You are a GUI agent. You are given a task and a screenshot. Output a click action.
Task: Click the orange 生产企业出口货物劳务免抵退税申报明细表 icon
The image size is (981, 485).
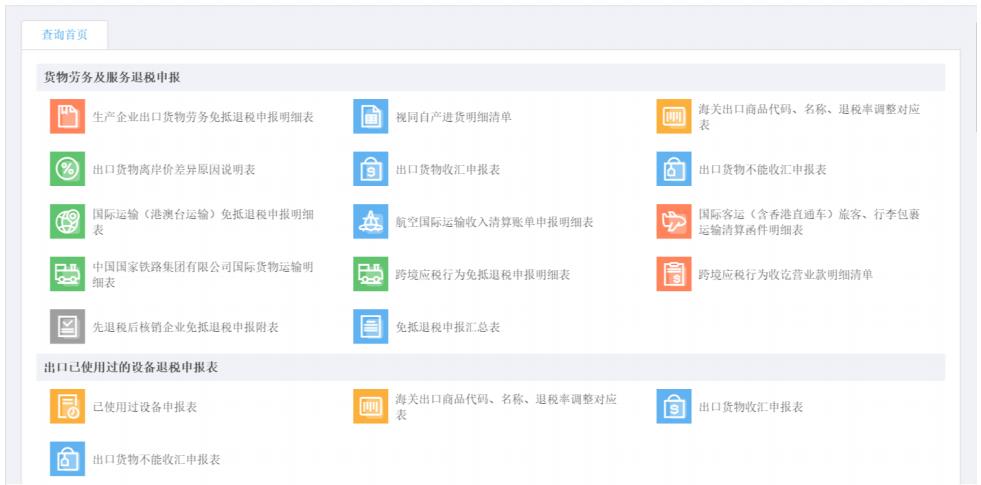[x=67, y=117]
